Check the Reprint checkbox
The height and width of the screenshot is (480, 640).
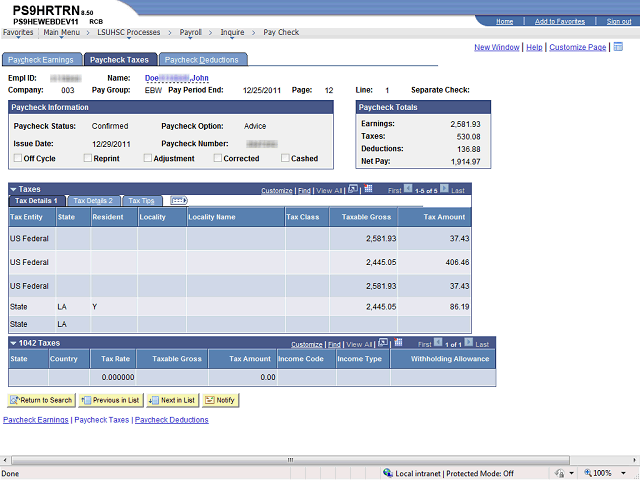(x=87, y=158)
